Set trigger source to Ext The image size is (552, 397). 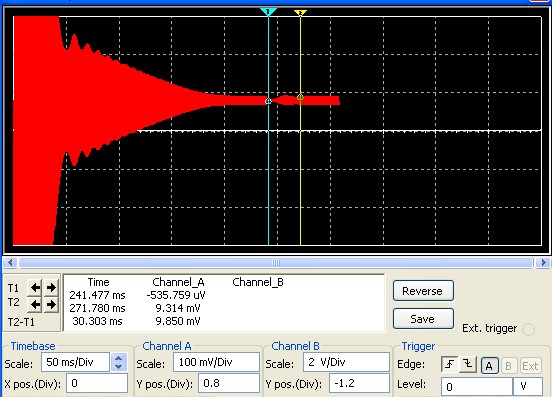[530, 366]
